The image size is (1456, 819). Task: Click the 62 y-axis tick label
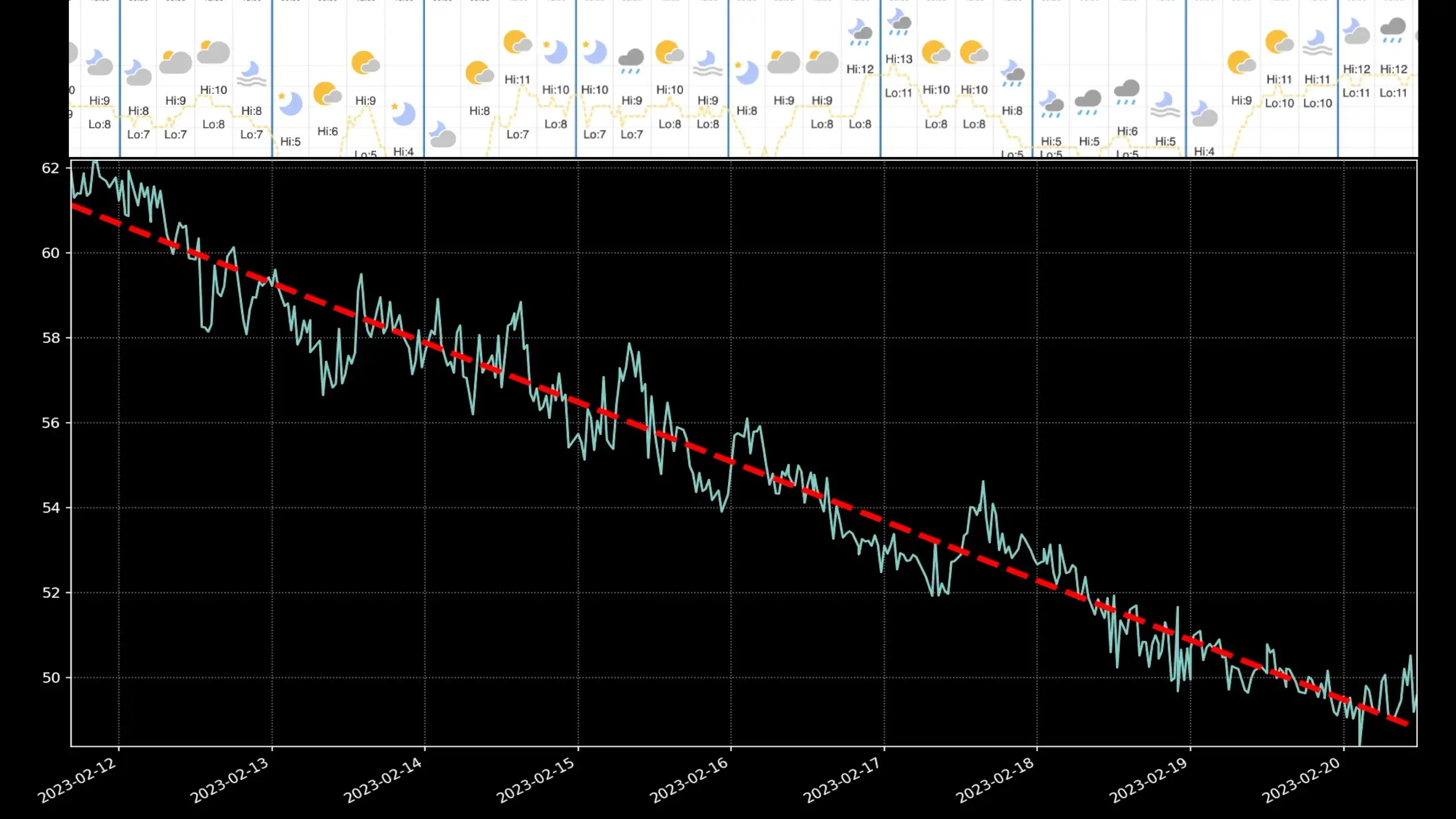51,168
